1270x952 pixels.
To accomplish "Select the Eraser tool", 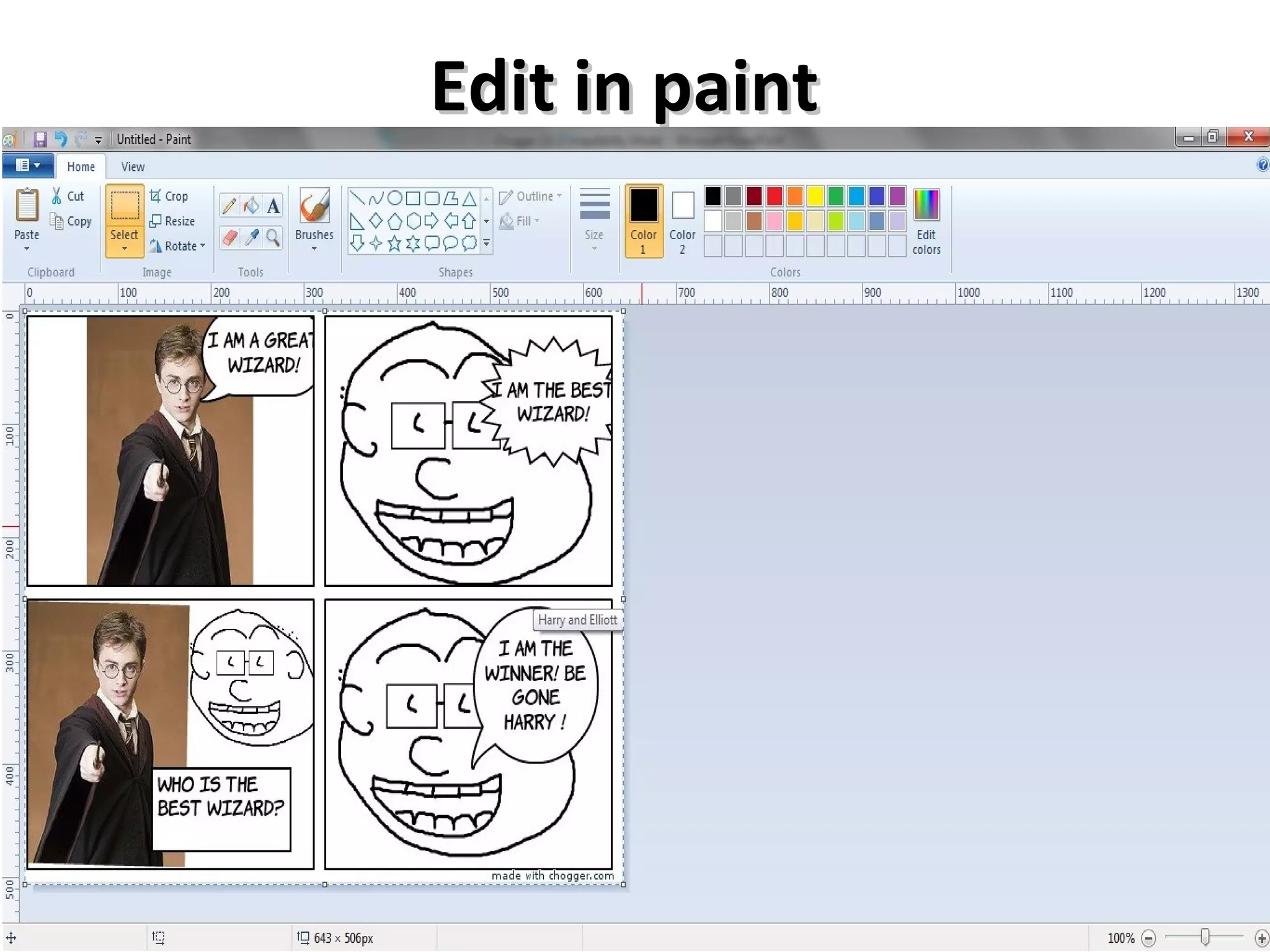I will click(229, 237).
